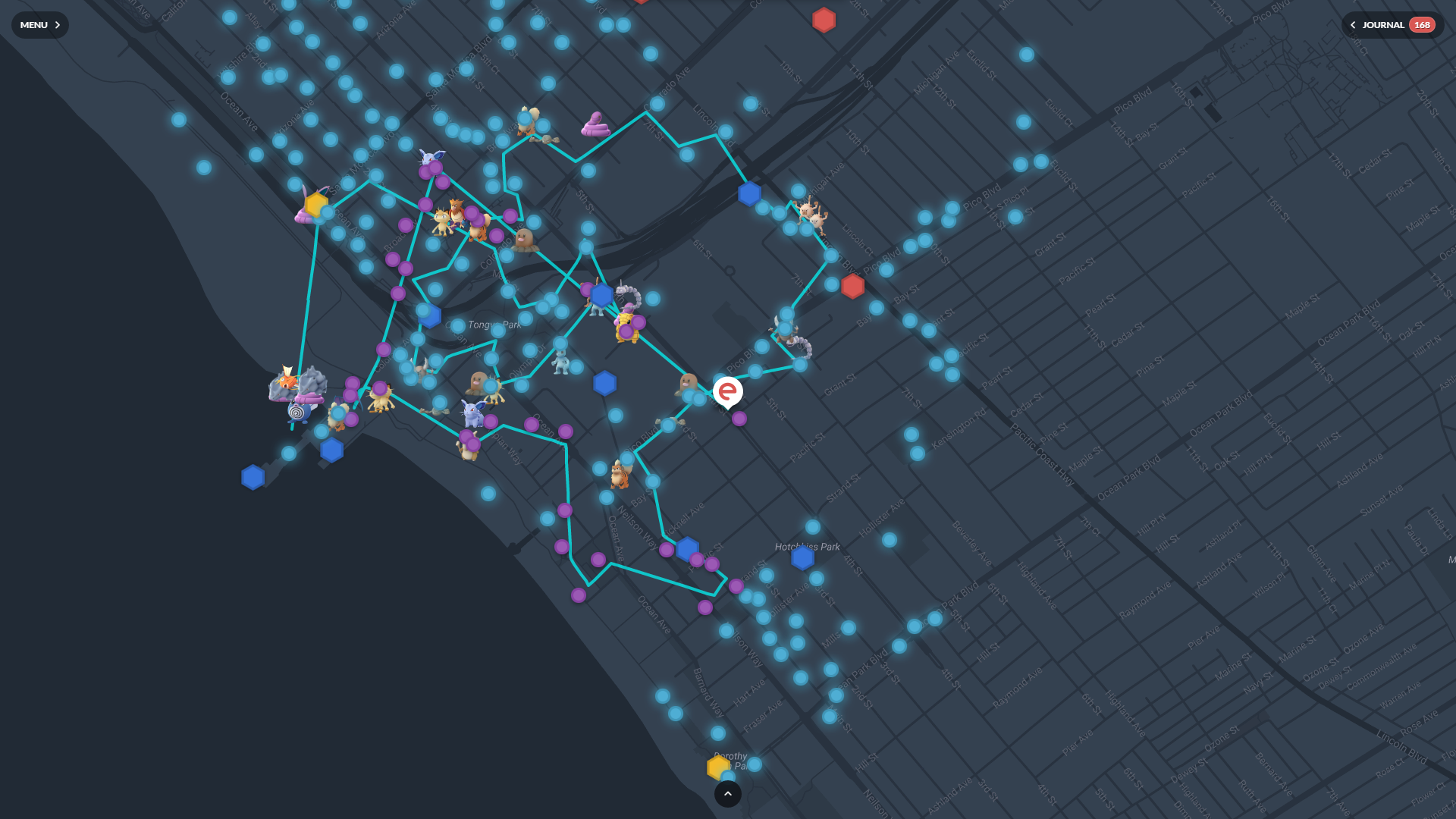Select the red hexagon near Lincoln Blvd and Pico Blvd
The image size is (1456, 819).
[x=852, y=286]
